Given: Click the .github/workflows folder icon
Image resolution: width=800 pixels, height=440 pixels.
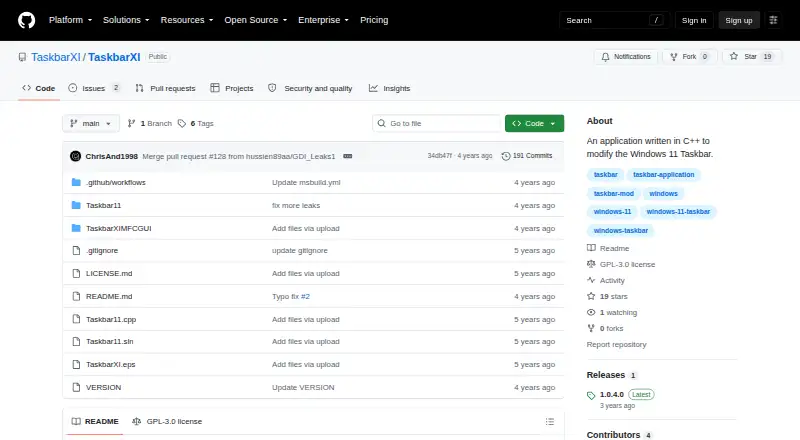Looking at the screenshot, I should pos(76,182).
